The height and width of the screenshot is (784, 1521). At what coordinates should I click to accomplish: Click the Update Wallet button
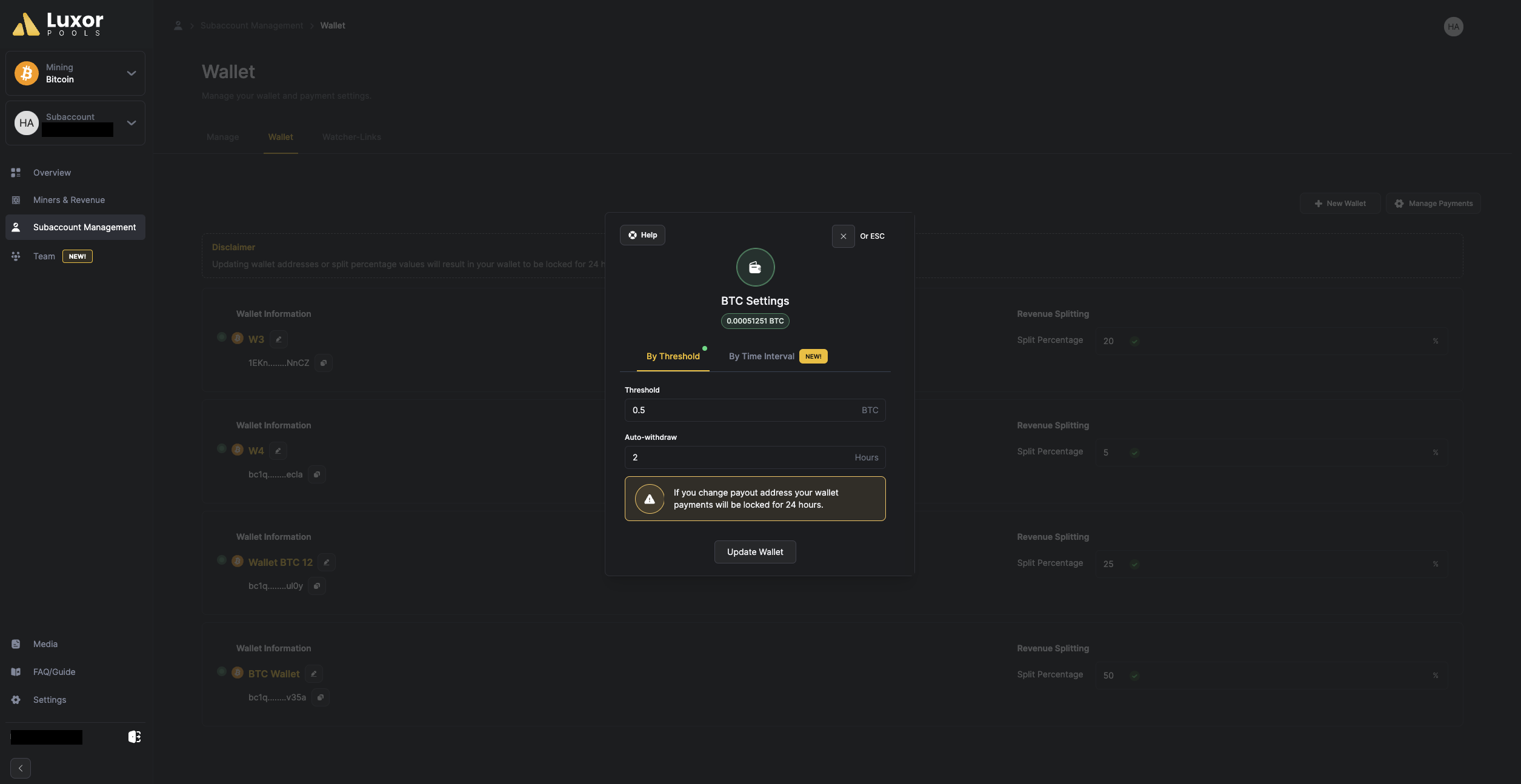(755, 552)
